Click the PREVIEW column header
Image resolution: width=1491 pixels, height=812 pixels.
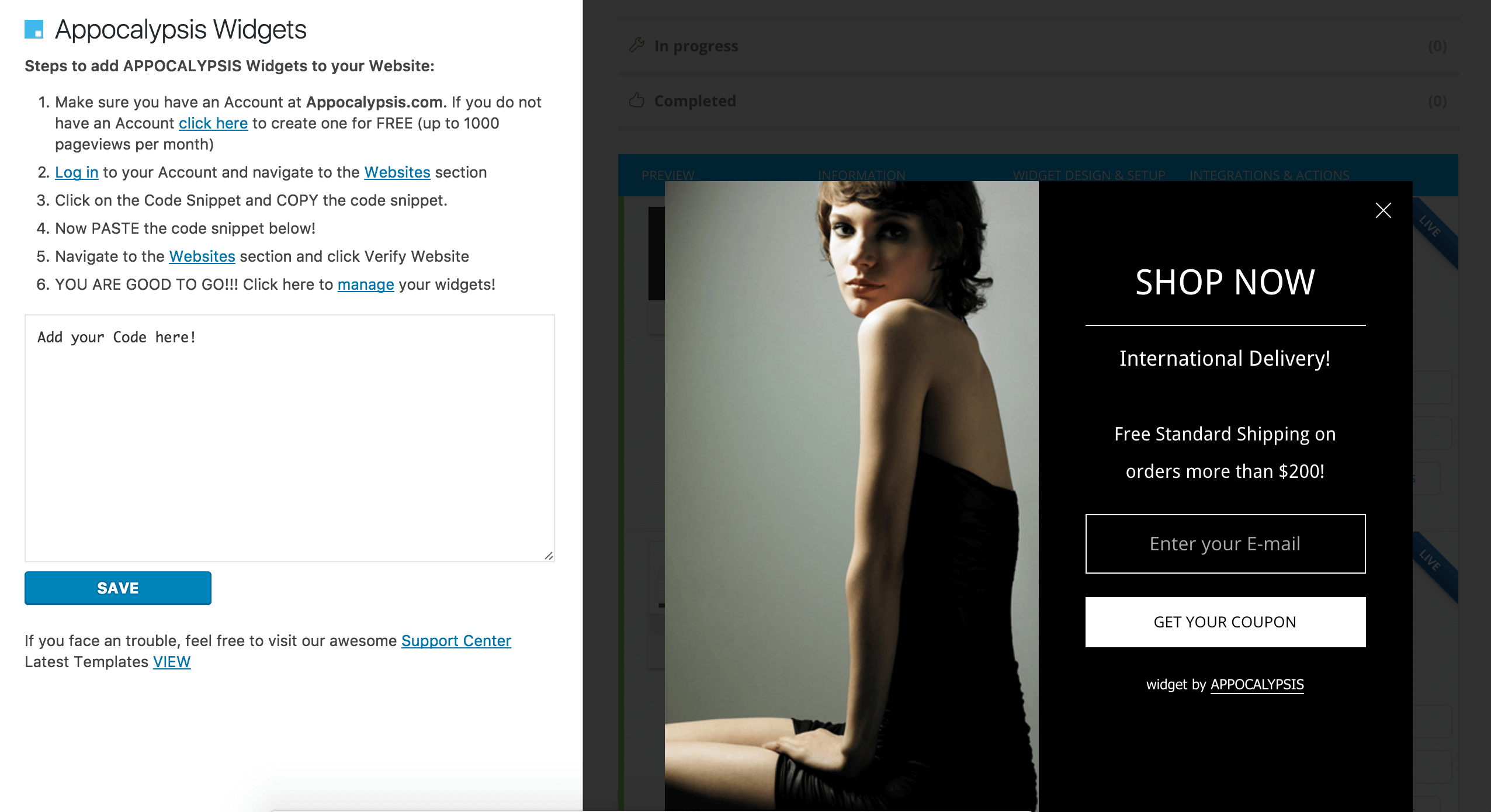[668, 175]
